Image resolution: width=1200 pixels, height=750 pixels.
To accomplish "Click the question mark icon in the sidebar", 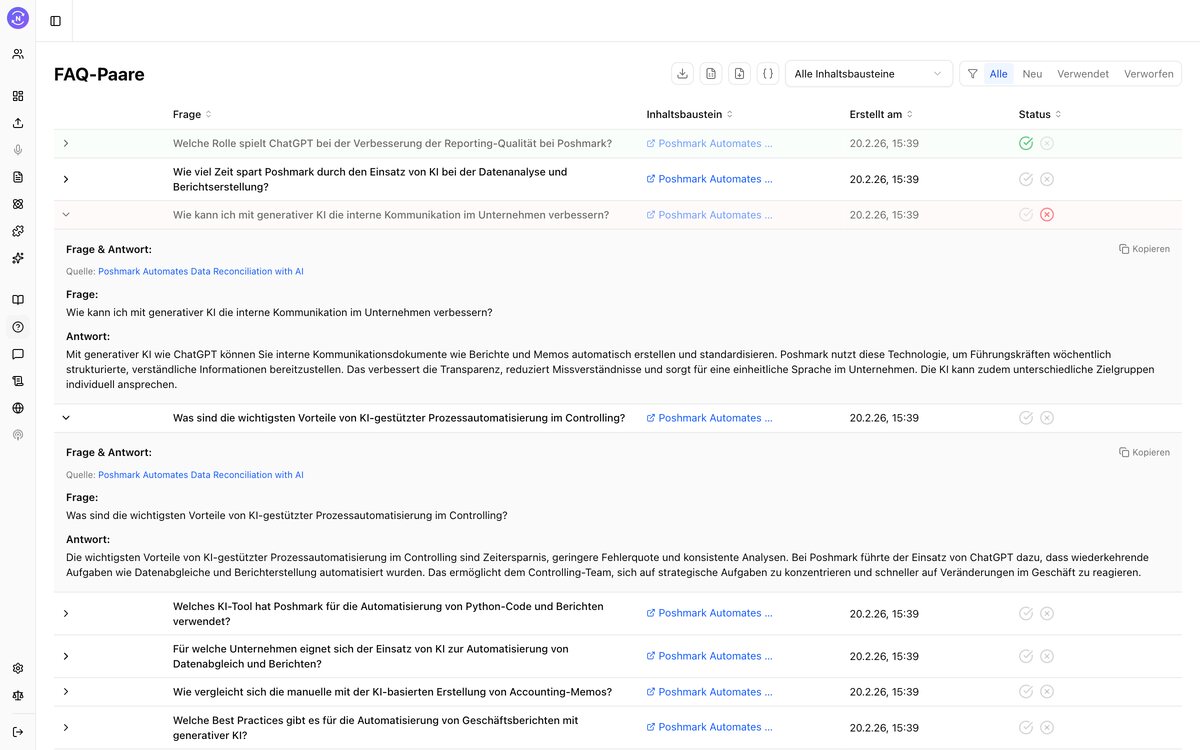I will (x=18, y=327).
